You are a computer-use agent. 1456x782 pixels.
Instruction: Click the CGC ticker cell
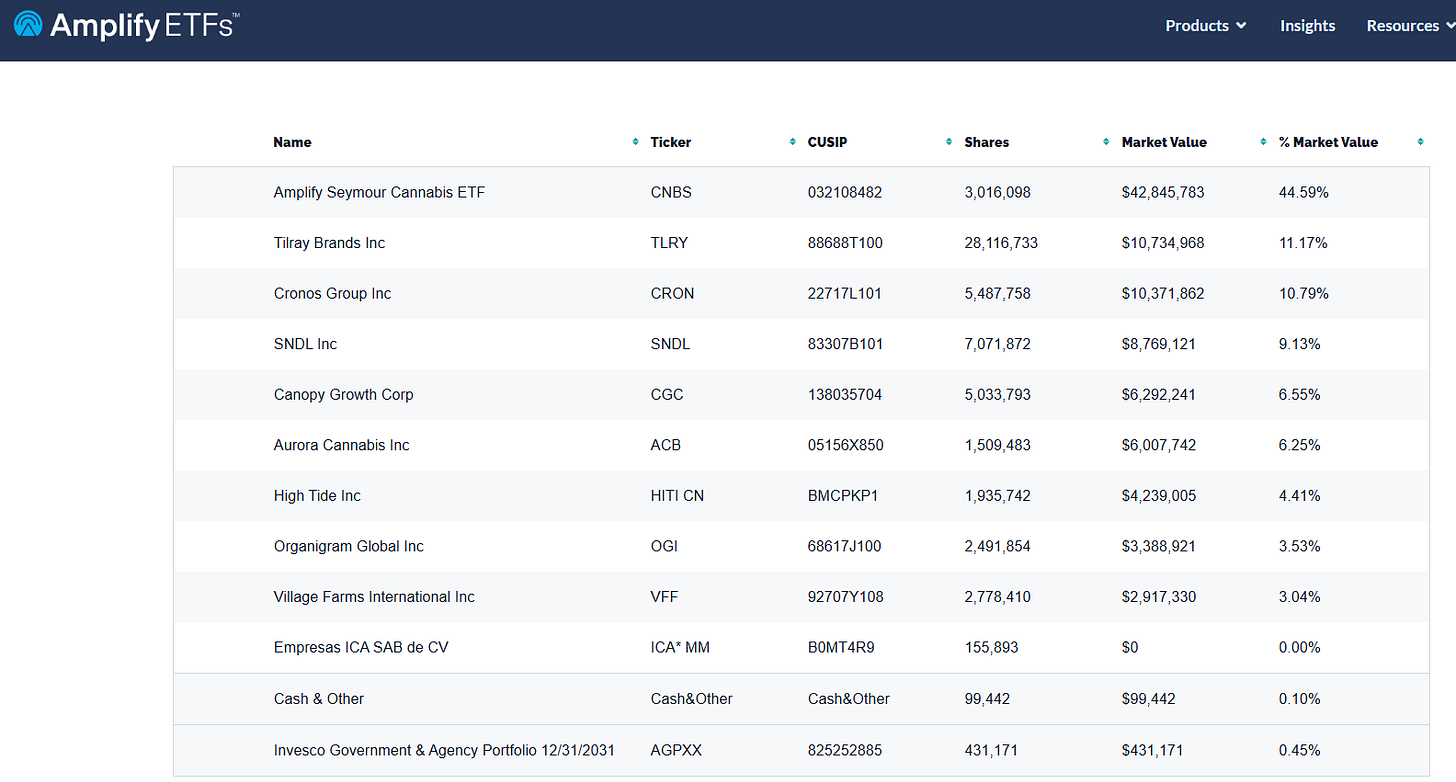tap(667, 395)
